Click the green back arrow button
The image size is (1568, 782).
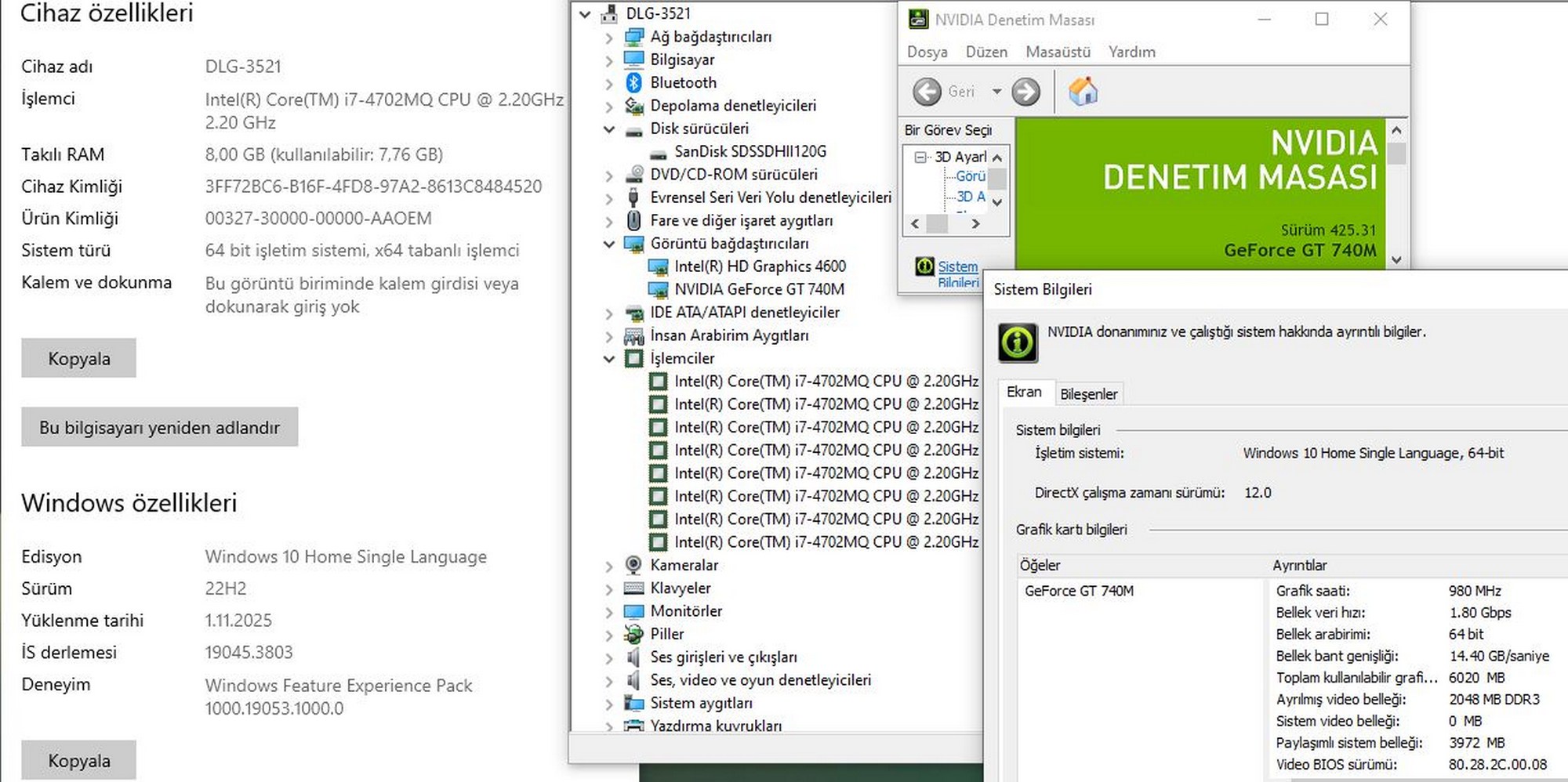click(927, 92)
